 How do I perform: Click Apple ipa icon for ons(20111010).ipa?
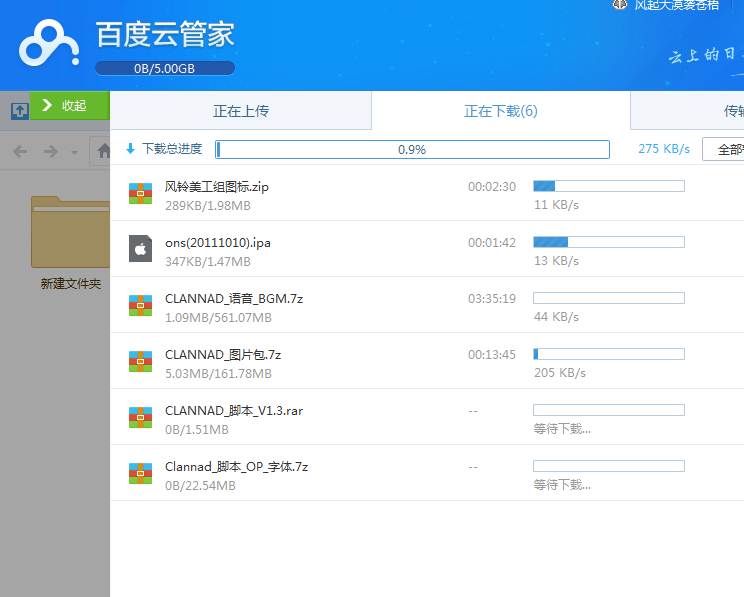[x=140, y=249]
